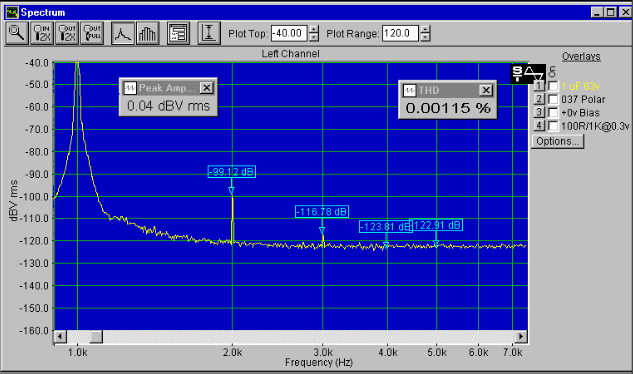633x374 pixels.
Task: Decrease Plot Range with down arrow
Action: (x=425, y=38)
